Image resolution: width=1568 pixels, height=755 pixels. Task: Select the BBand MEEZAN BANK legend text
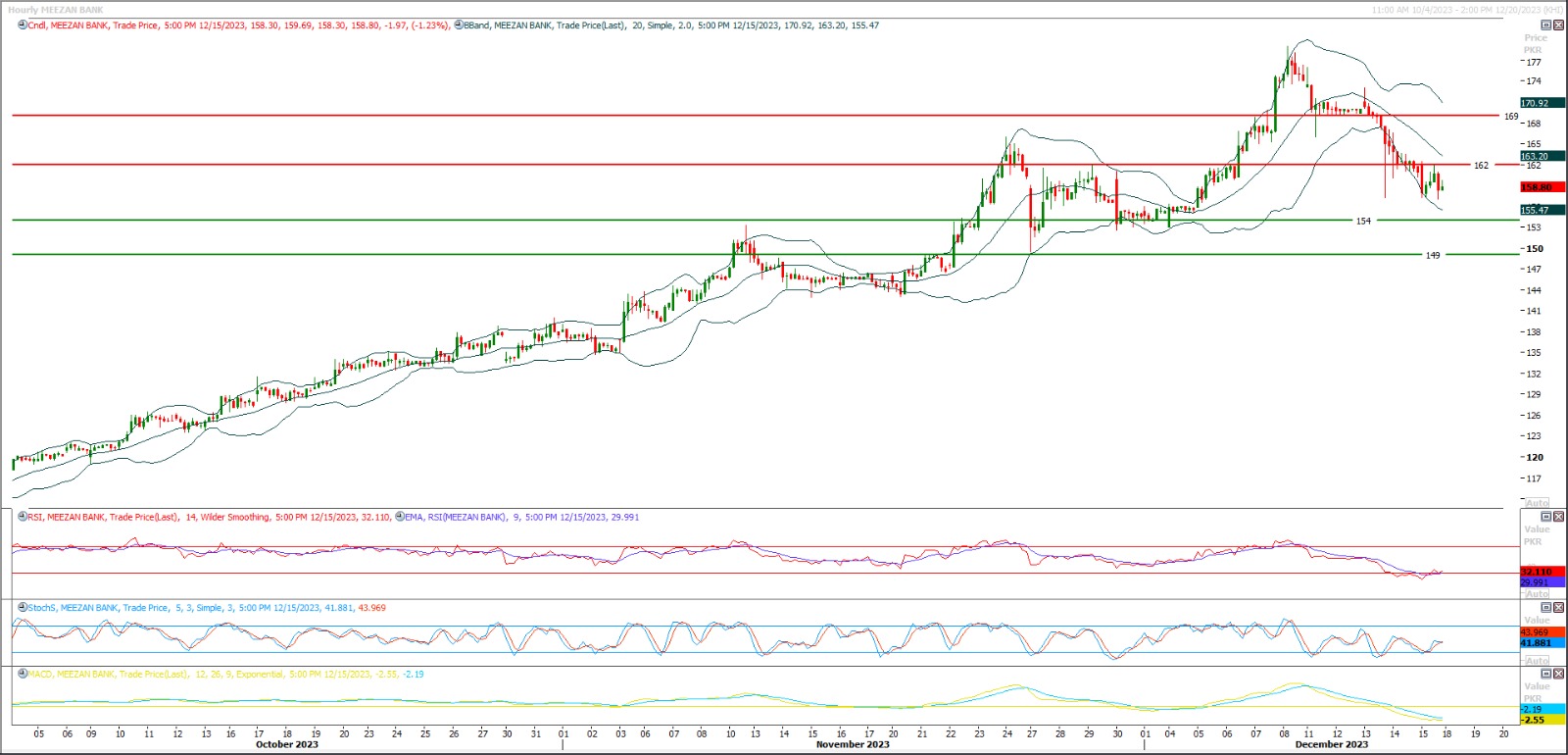[x=671, y=25]
